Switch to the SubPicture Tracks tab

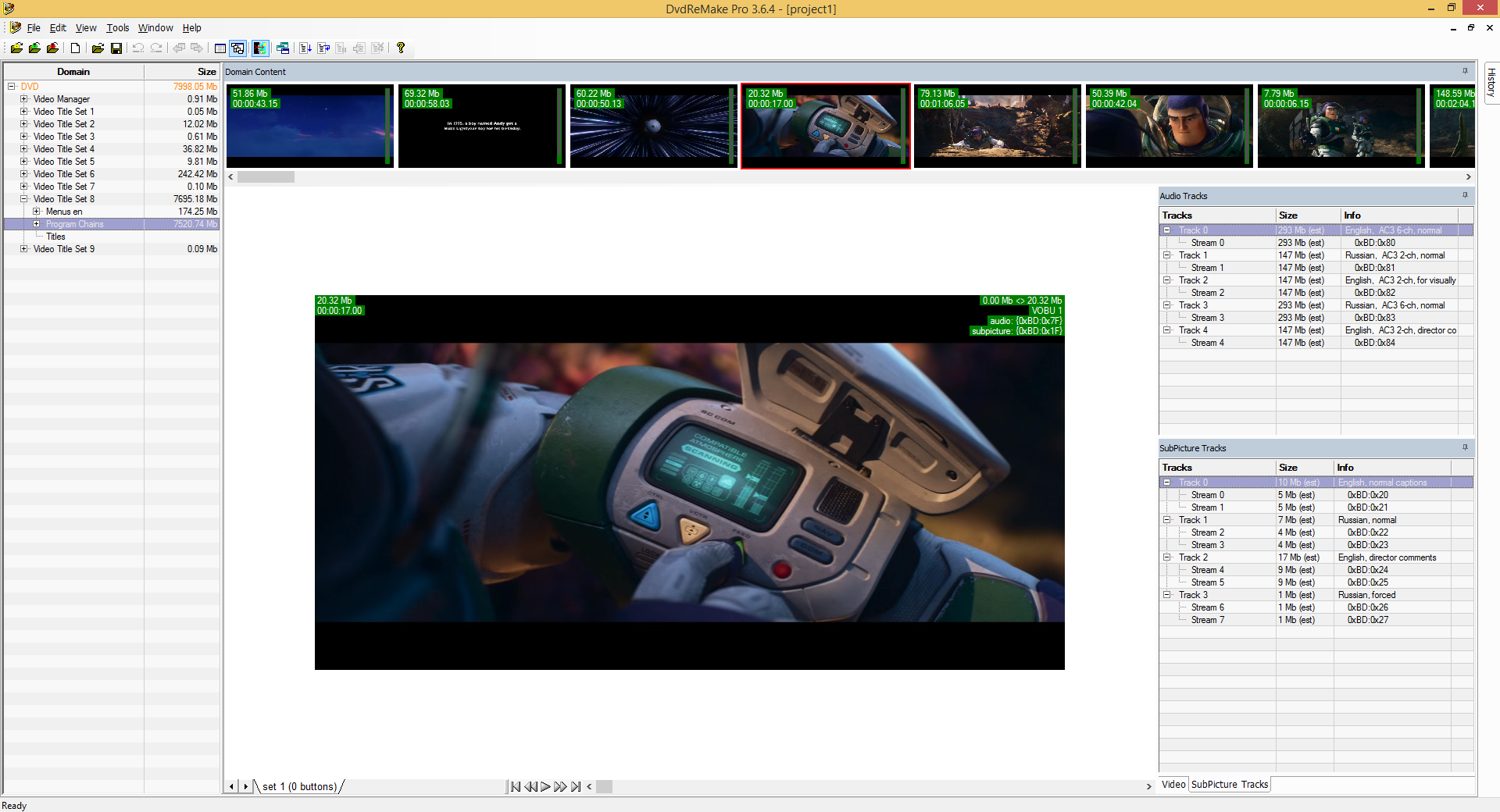click(x=1230, y=785)
